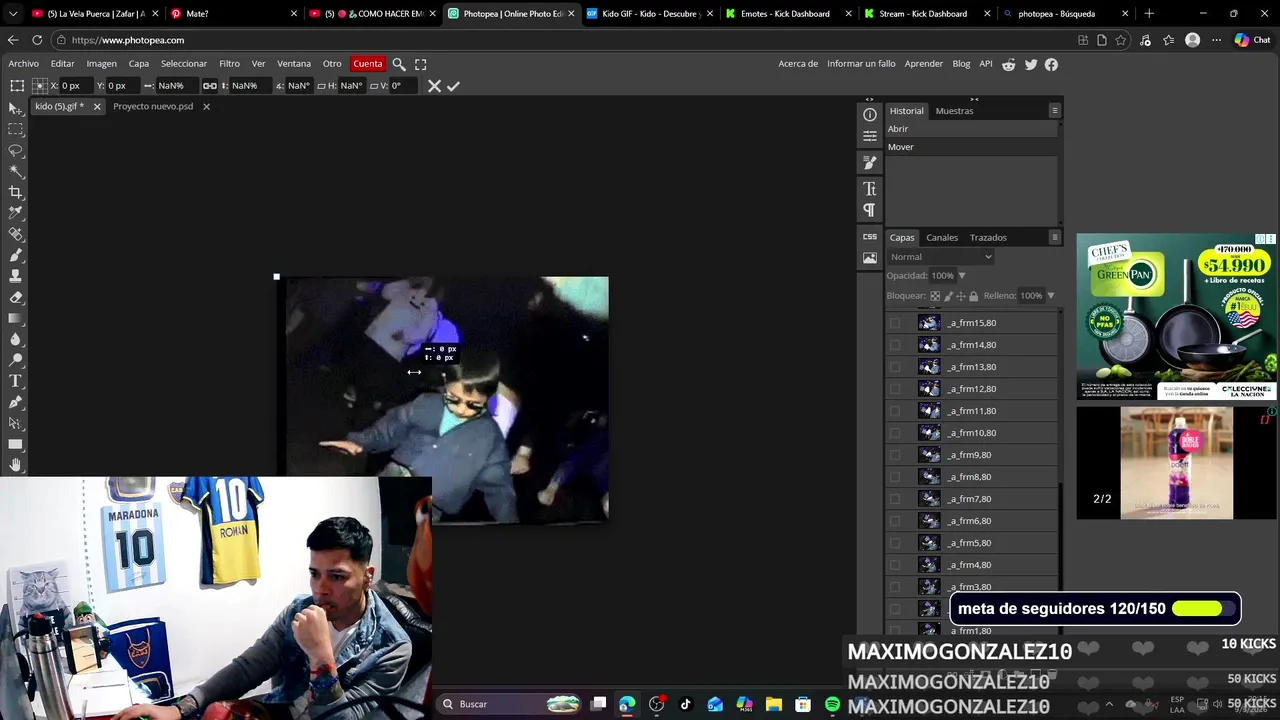1280x720 pixels.
Task: Select the Rectangle shape tool
Action: point(15,444)
